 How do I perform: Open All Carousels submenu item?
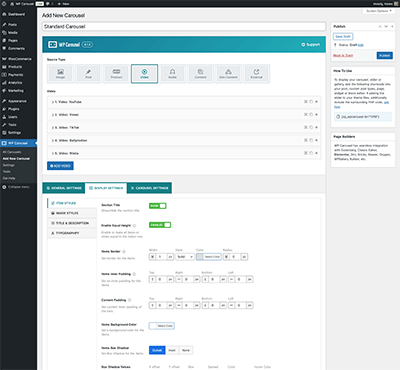(x=12, y=152)
